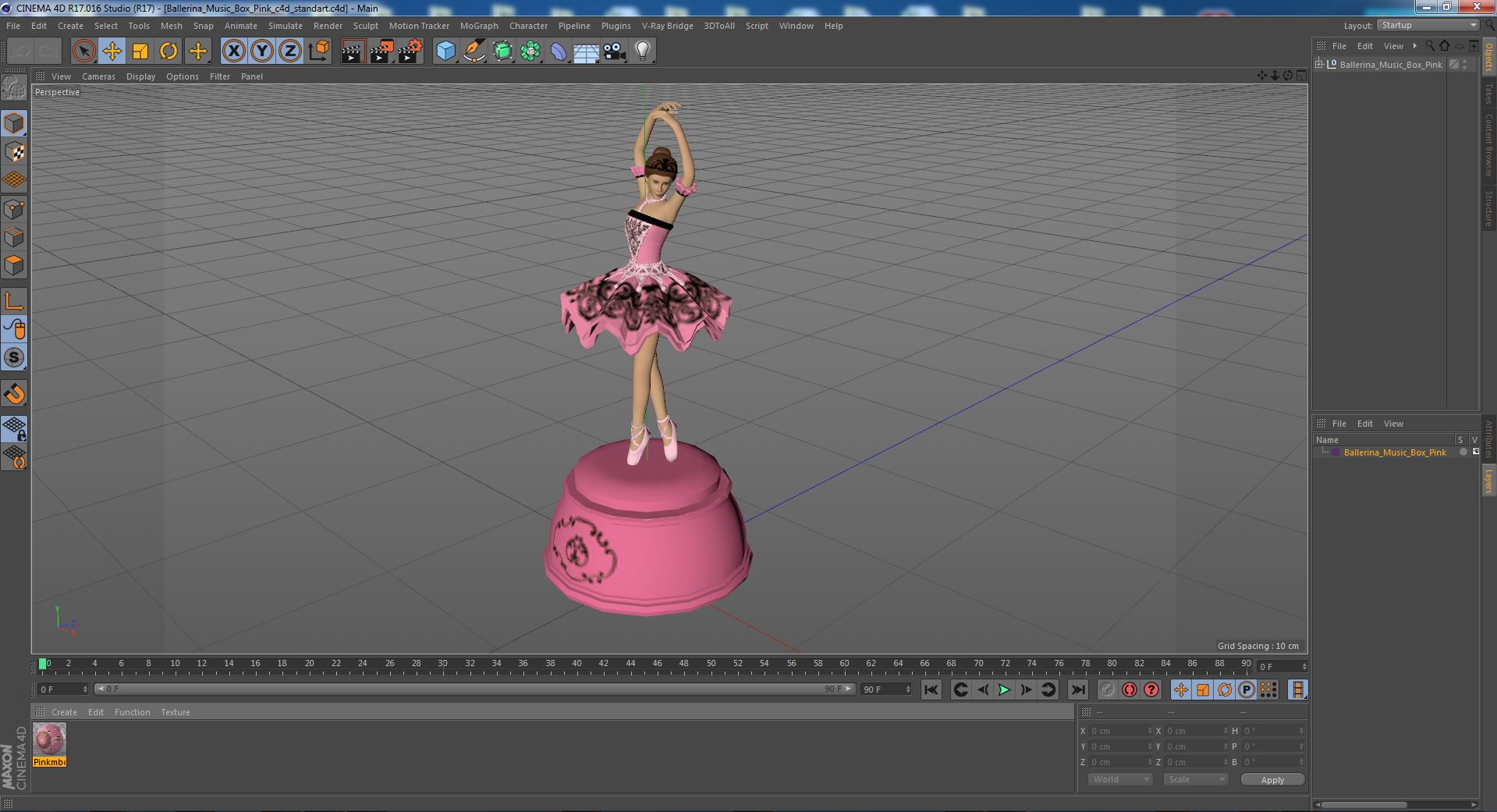
Task: Go to end of animation
Action: point(1077,690)
